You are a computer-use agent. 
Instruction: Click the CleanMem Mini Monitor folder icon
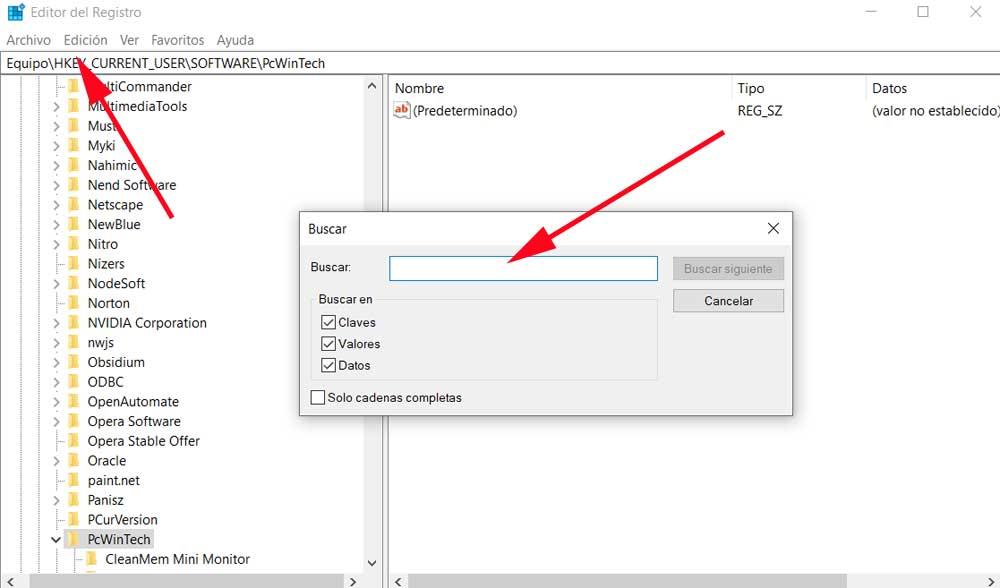(x=92, y=559)
